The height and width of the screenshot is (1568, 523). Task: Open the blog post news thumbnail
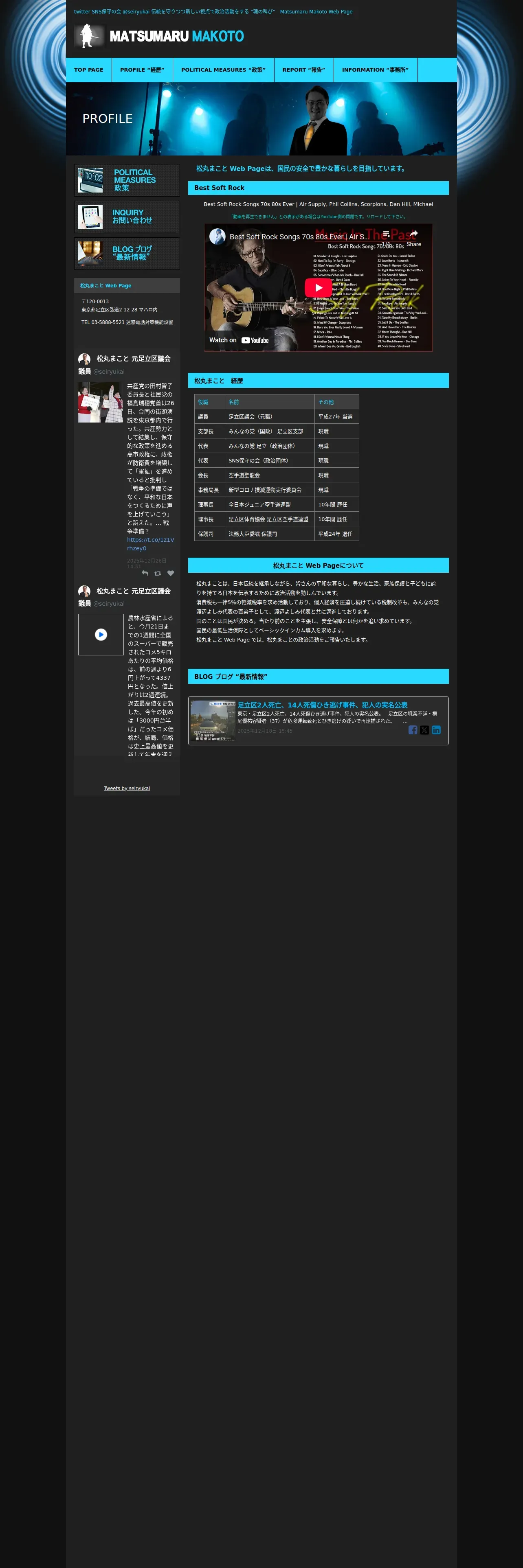tap(213, 720)
